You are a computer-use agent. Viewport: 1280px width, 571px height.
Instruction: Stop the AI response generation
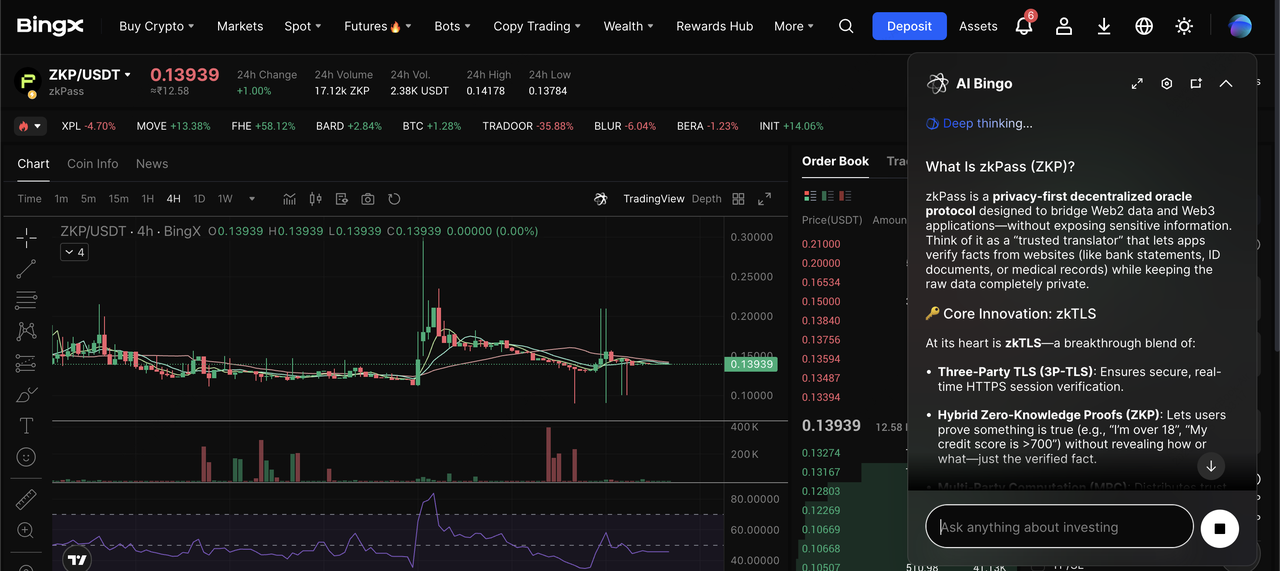[x=1219, y=528]
